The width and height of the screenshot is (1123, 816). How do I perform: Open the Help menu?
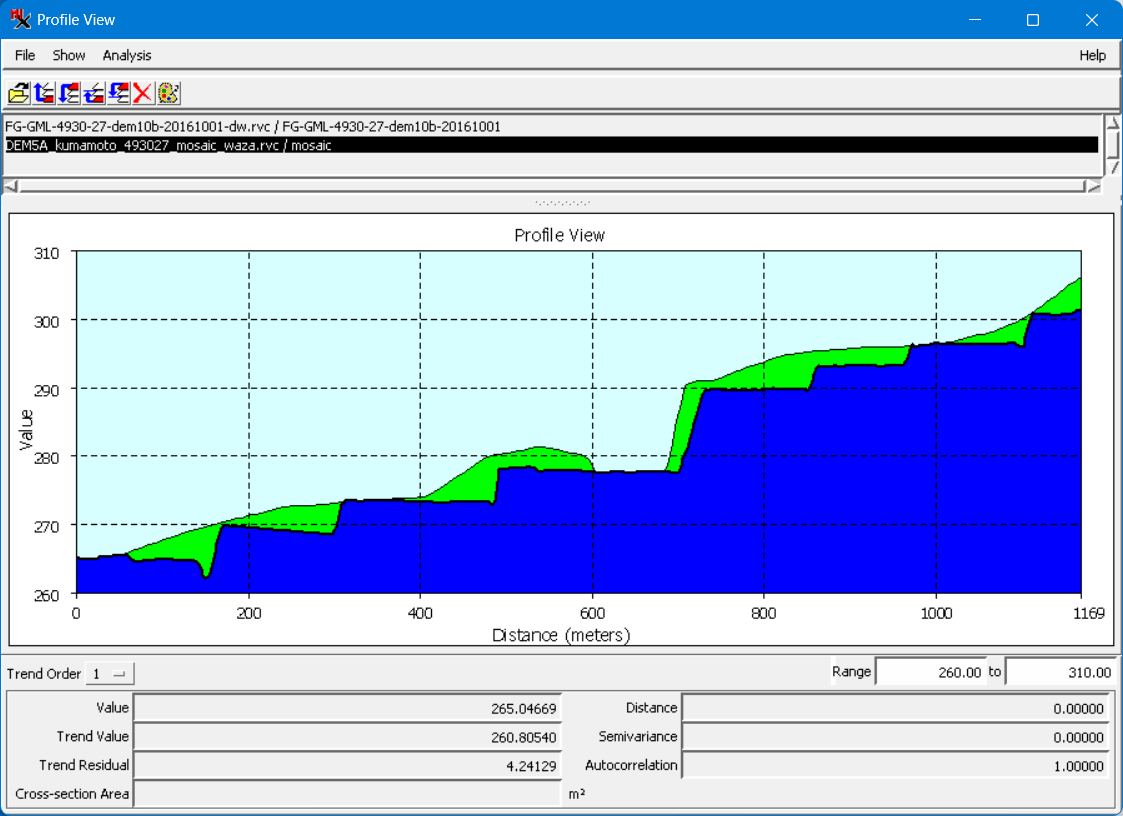[1092, 55]
